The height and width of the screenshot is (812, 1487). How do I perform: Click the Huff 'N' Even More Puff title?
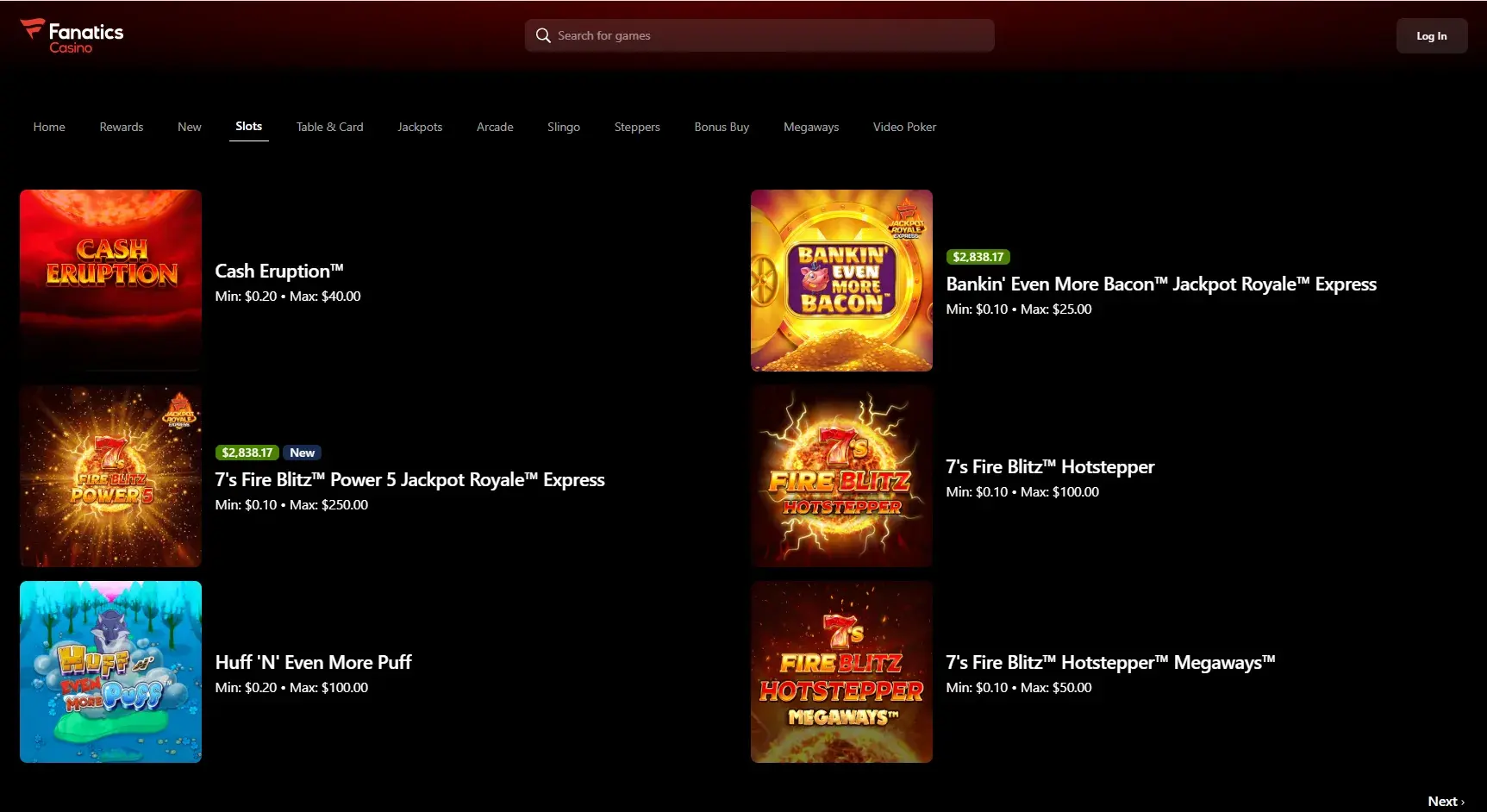click(x=313, y=662)
